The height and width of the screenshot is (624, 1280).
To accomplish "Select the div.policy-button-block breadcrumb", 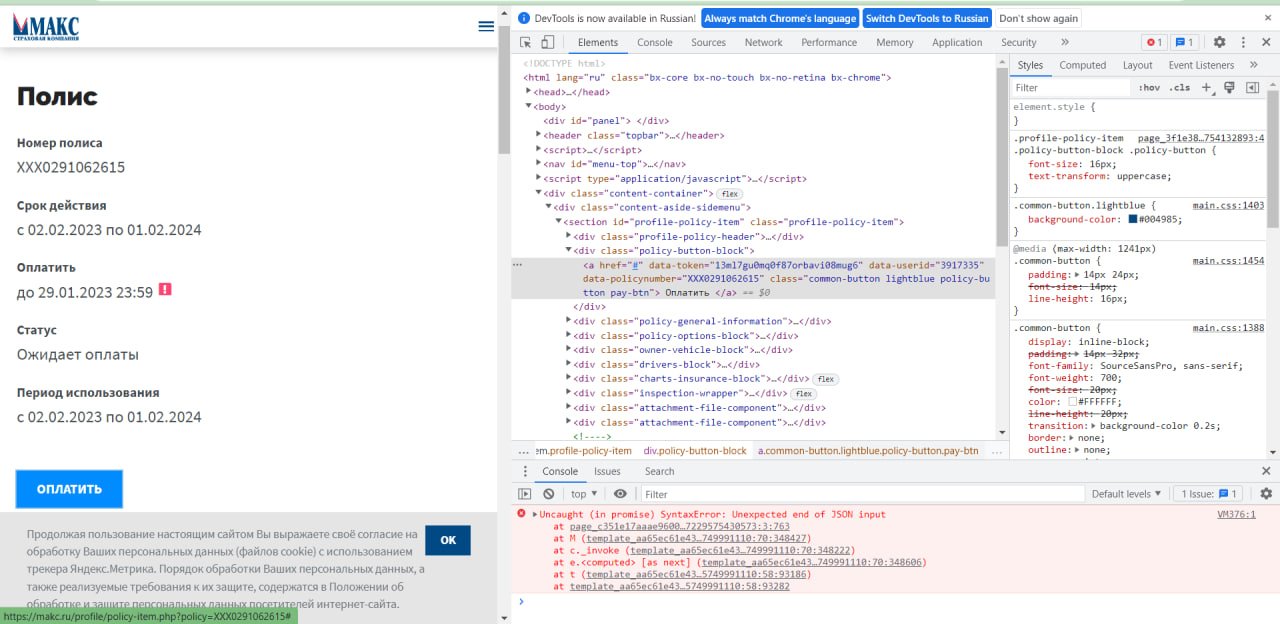I will tap(695, 451).
